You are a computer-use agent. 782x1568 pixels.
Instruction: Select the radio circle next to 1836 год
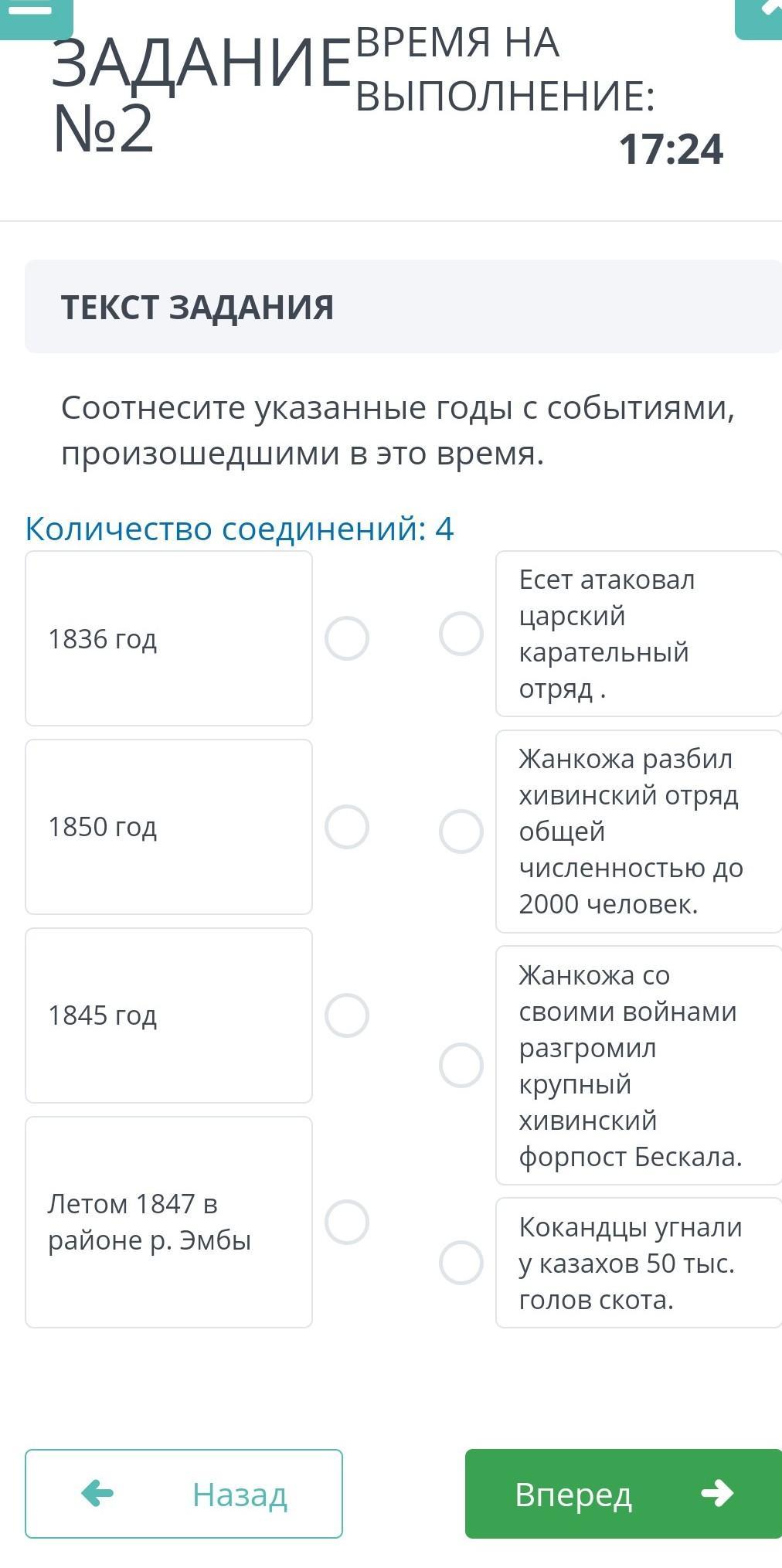click(x=346, y=638)
